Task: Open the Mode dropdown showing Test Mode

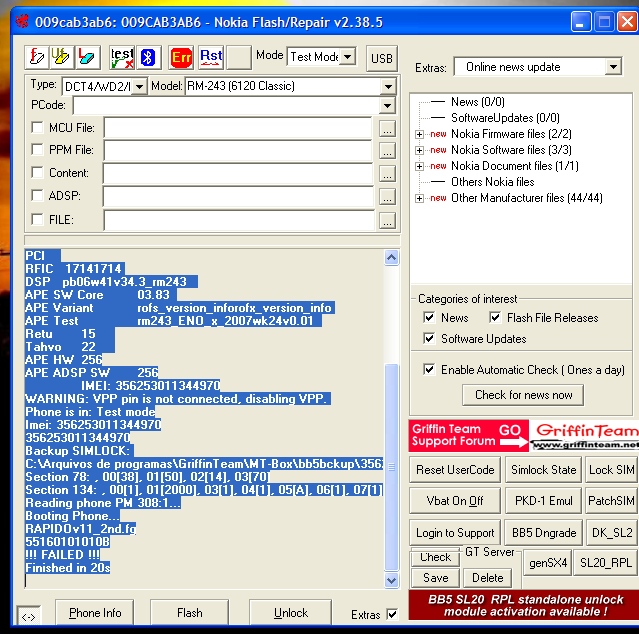Action: [348, 57]
